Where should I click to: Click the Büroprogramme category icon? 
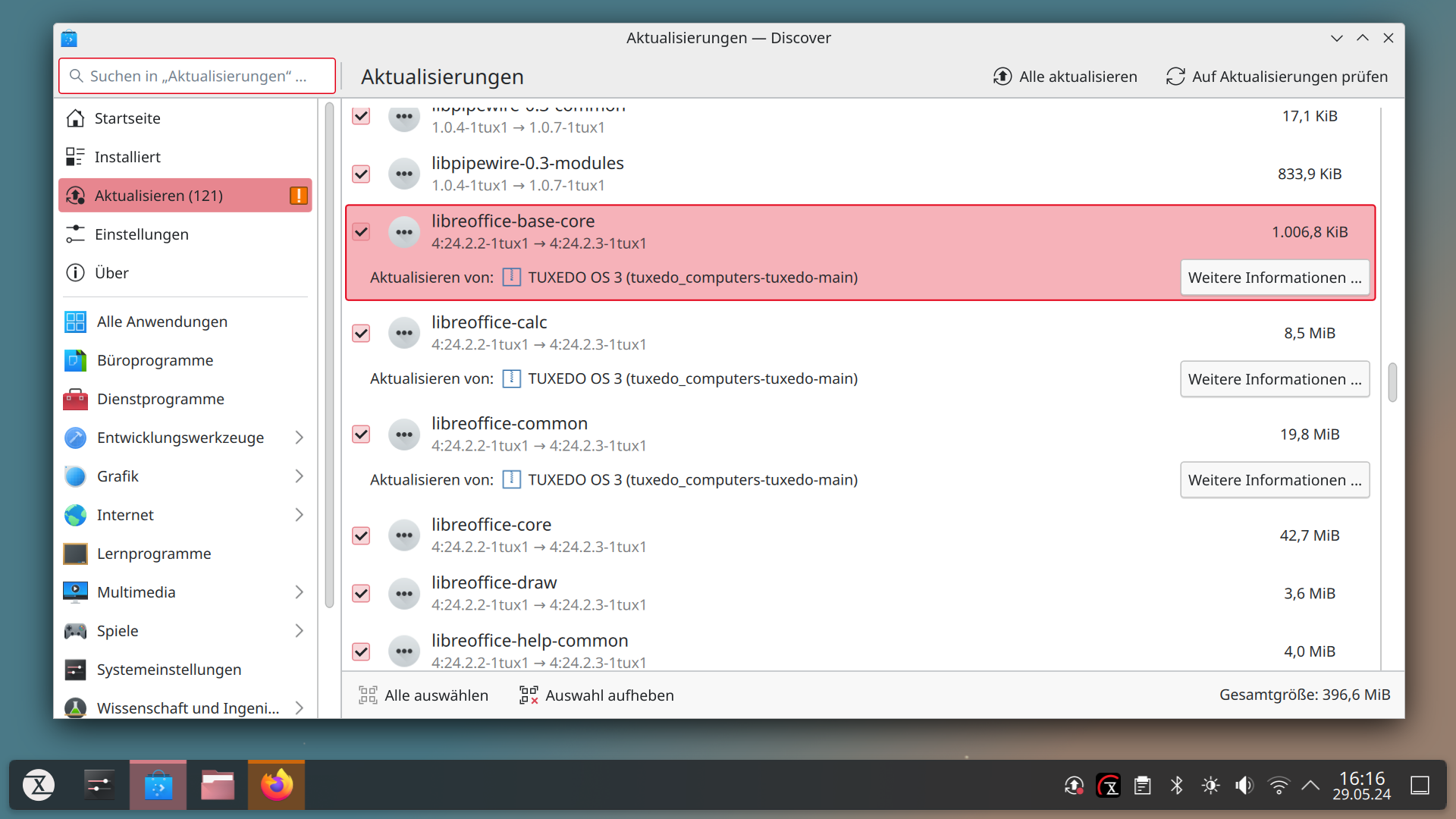pos(75,360)
